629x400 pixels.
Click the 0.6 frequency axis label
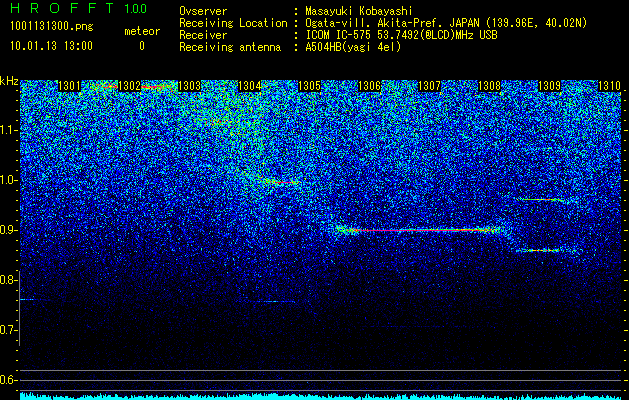(x=8, y=380)
